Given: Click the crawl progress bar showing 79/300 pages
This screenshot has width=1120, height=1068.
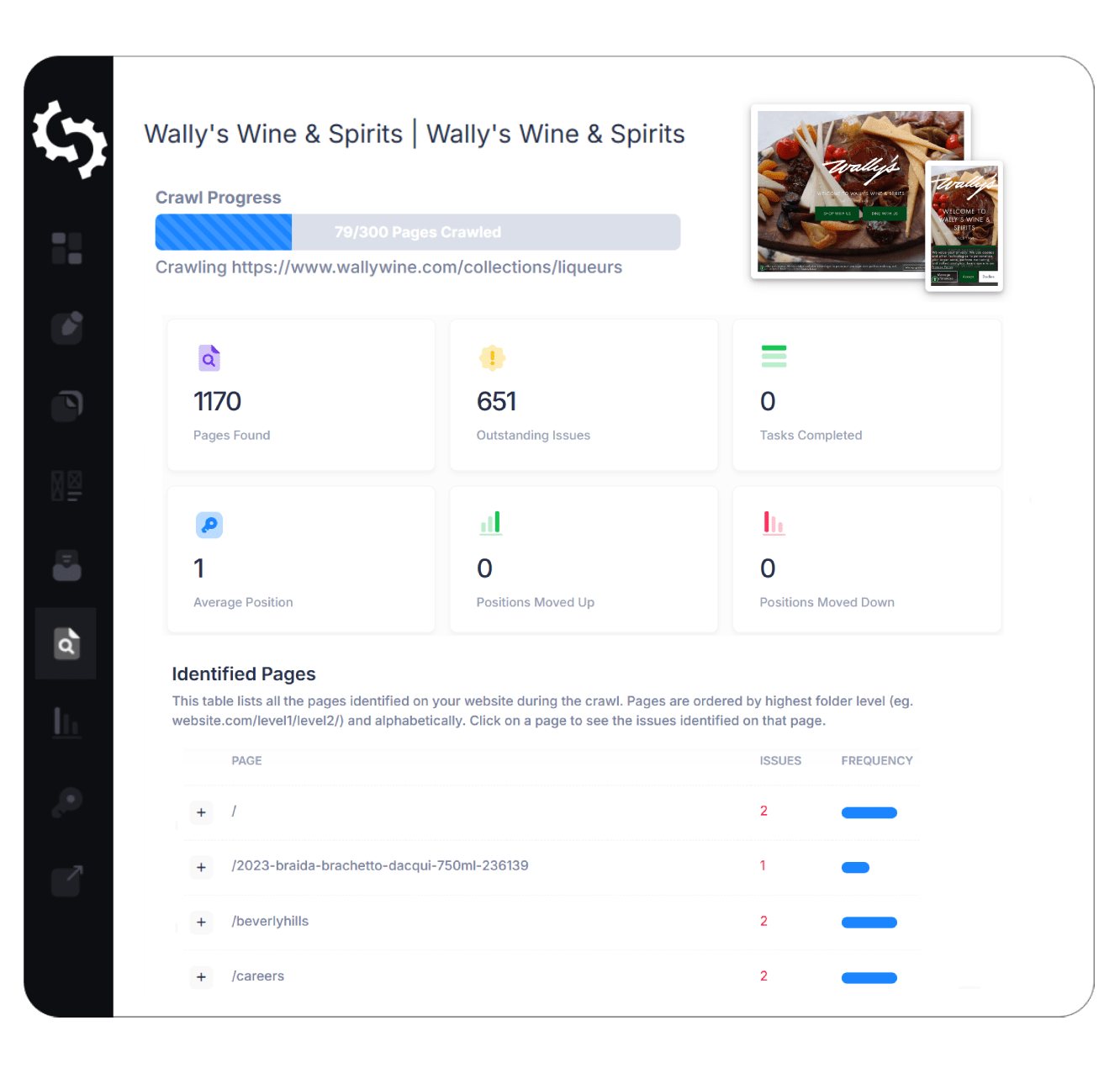Looking at the screenshot, I should tap(418, 232).
